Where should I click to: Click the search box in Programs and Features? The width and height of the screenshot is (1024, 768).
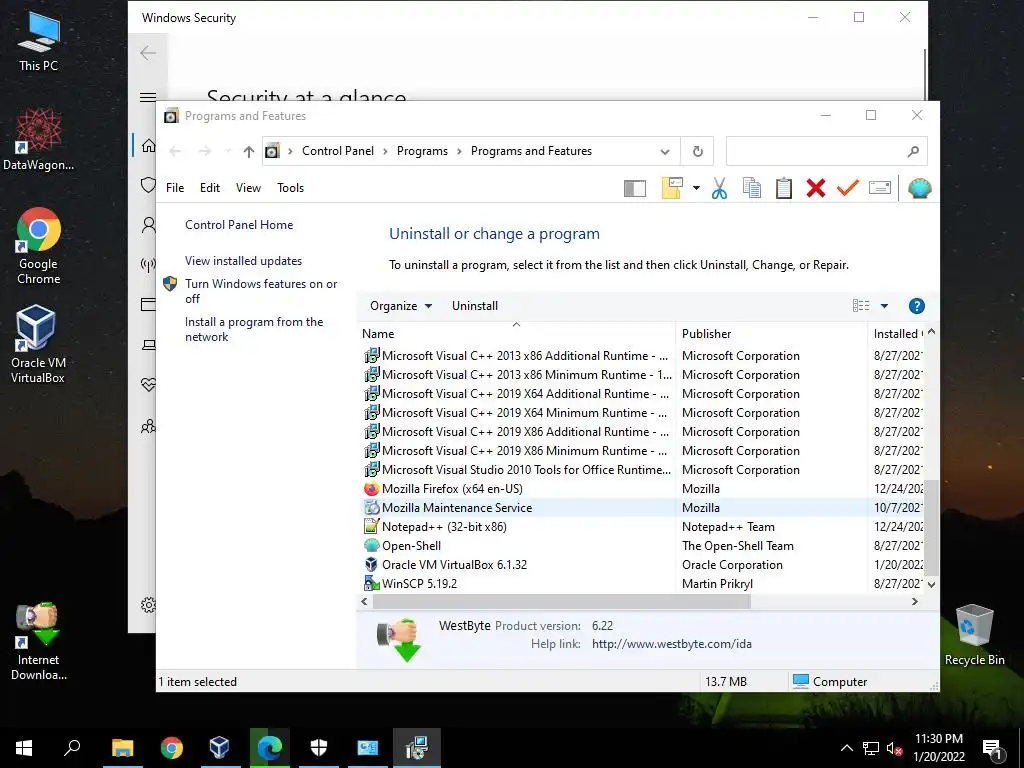click(x=826, y=152)
